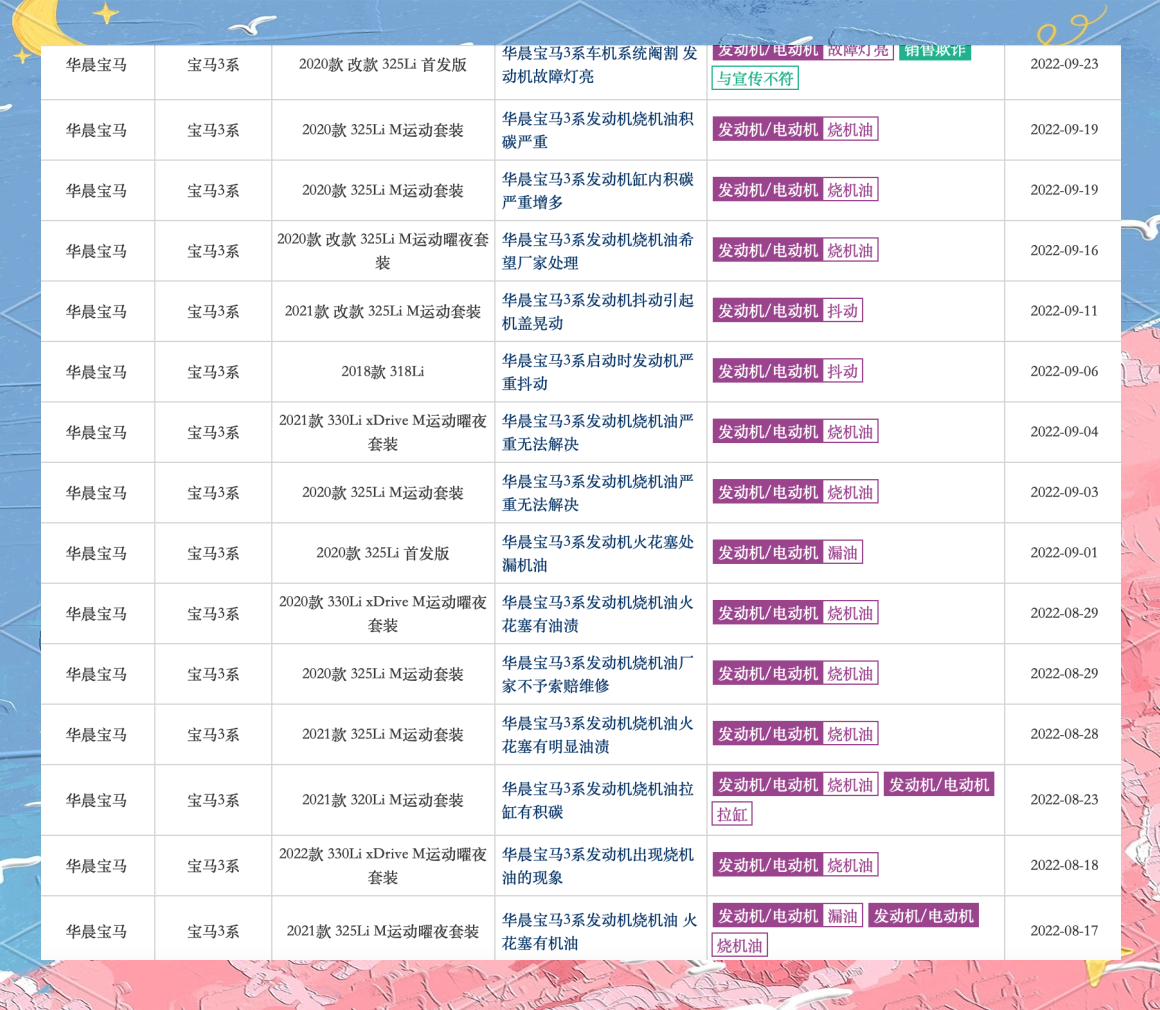This screenshot has height=1010, width=1160.
Task: Select model cell '2020款 330Li xDrive M运动曜夜套装'
Action: pos(382,613)
